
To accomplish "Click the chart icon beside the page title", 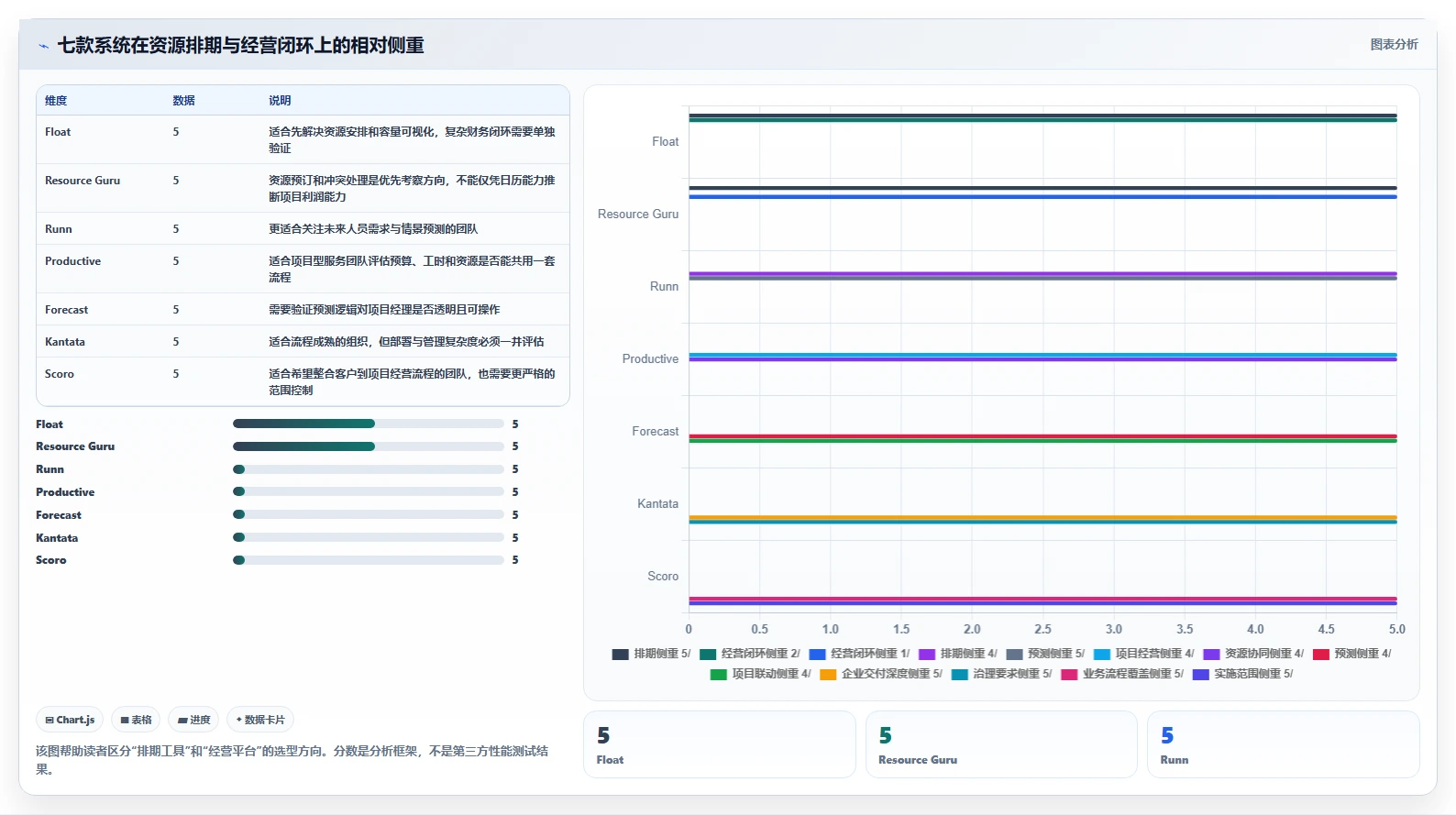I will (x=43, y=46).
